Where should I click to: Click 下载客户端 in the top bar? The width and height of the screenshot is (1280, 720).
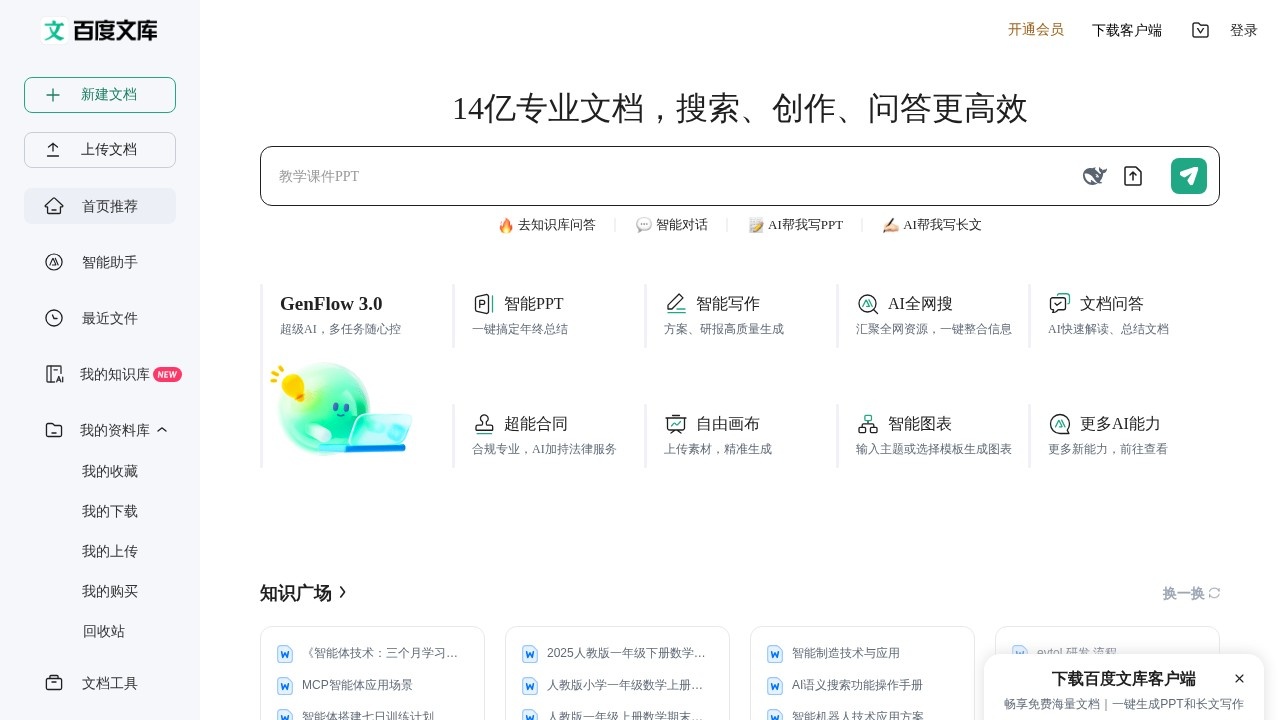pos(1127,30)
